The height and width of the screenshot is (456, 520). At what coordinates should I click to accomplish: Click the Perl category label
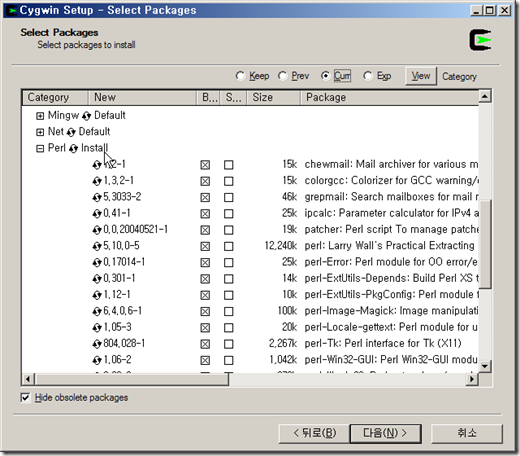click(x=57, y=148)
